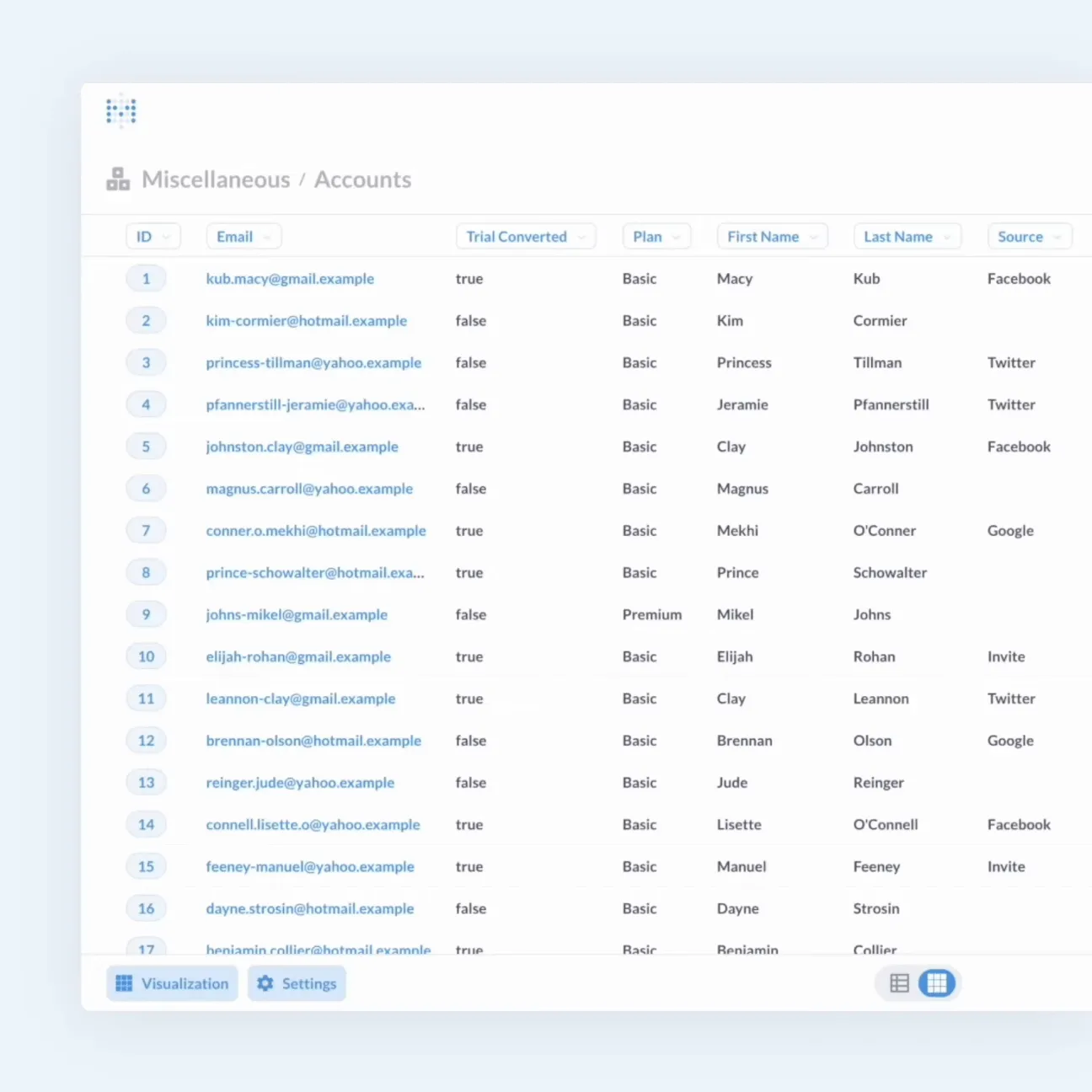This screenshot has width=1092, height=1092.
Task: Click the gear icon in Settings
Action: click(x=265, y=983)
